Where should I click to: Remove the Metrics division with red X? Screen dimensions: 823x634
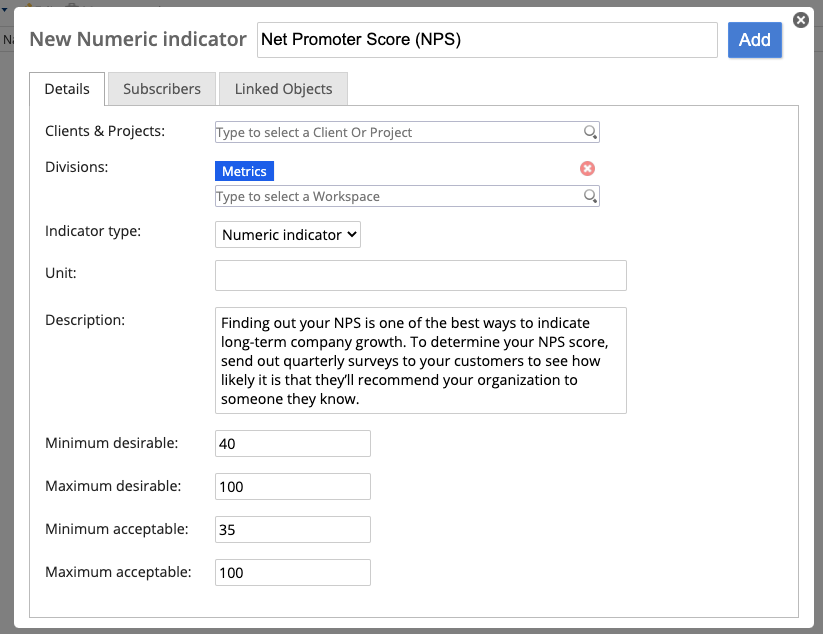click(587, 168)
